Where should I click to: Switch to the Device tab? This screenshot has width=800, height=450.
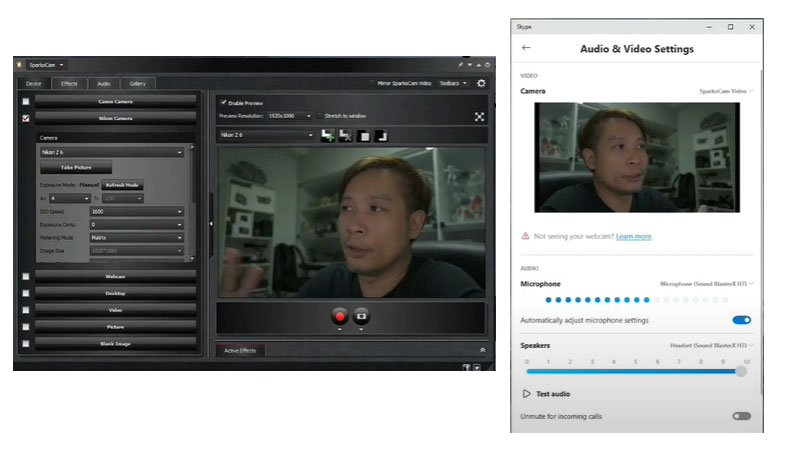coord(34,84)
